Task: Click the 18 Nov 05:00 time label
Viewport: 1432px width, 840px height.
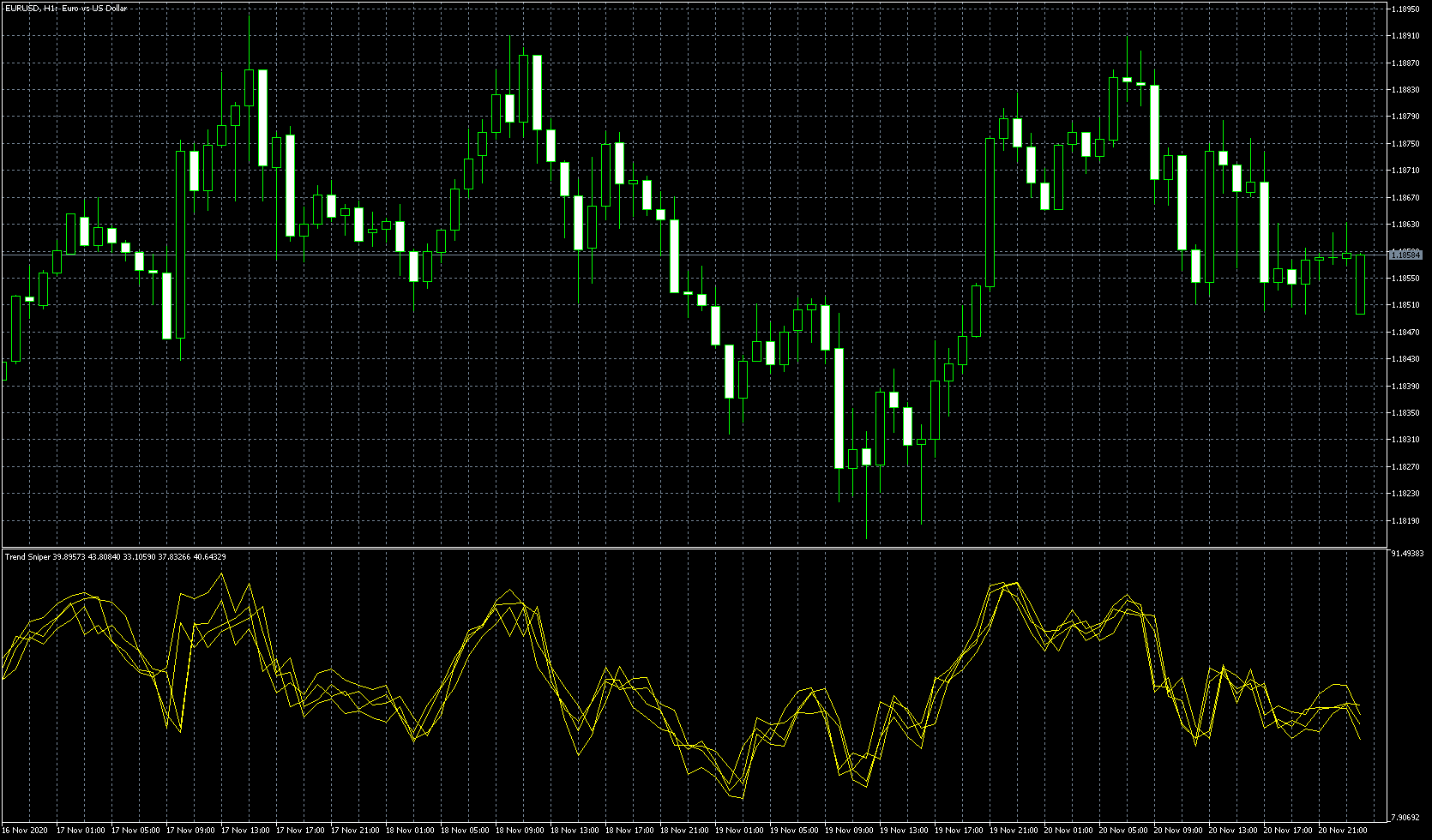Action: [465, 831]
